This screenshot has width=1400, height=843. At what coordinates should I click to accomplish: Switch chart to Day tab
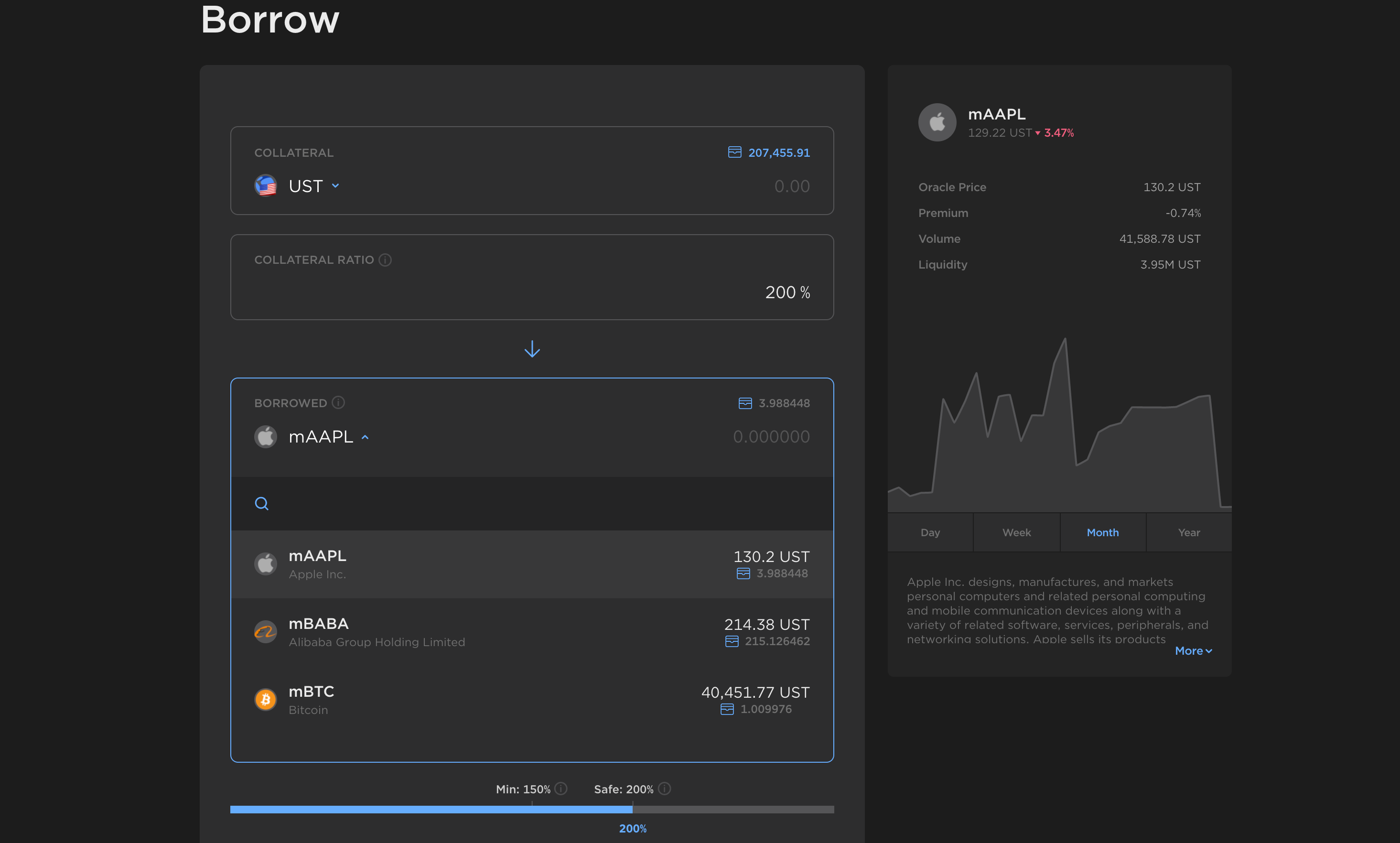pos(930,532)
